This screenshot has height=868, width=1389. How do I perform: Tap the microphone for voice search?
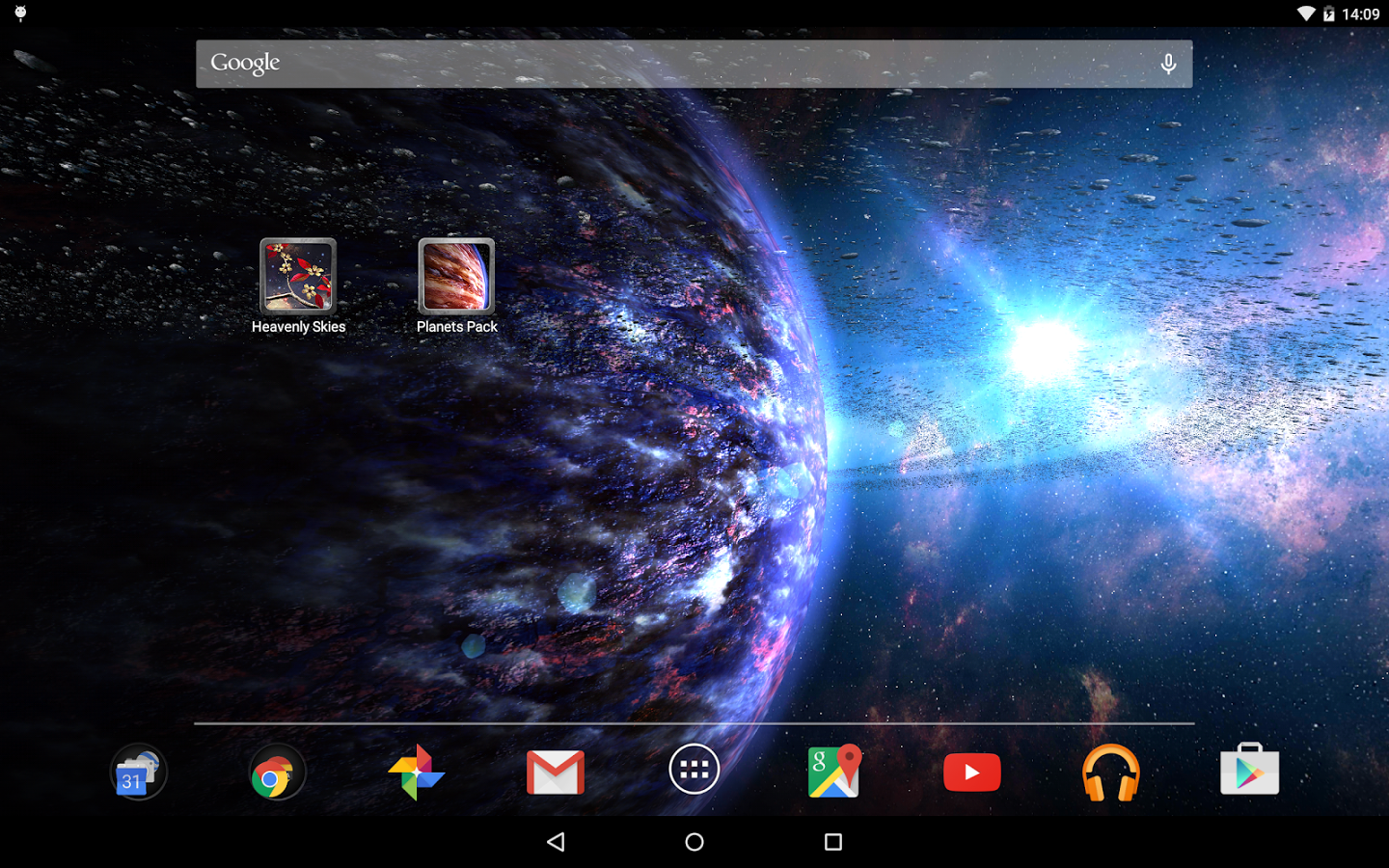(1168, 64)
